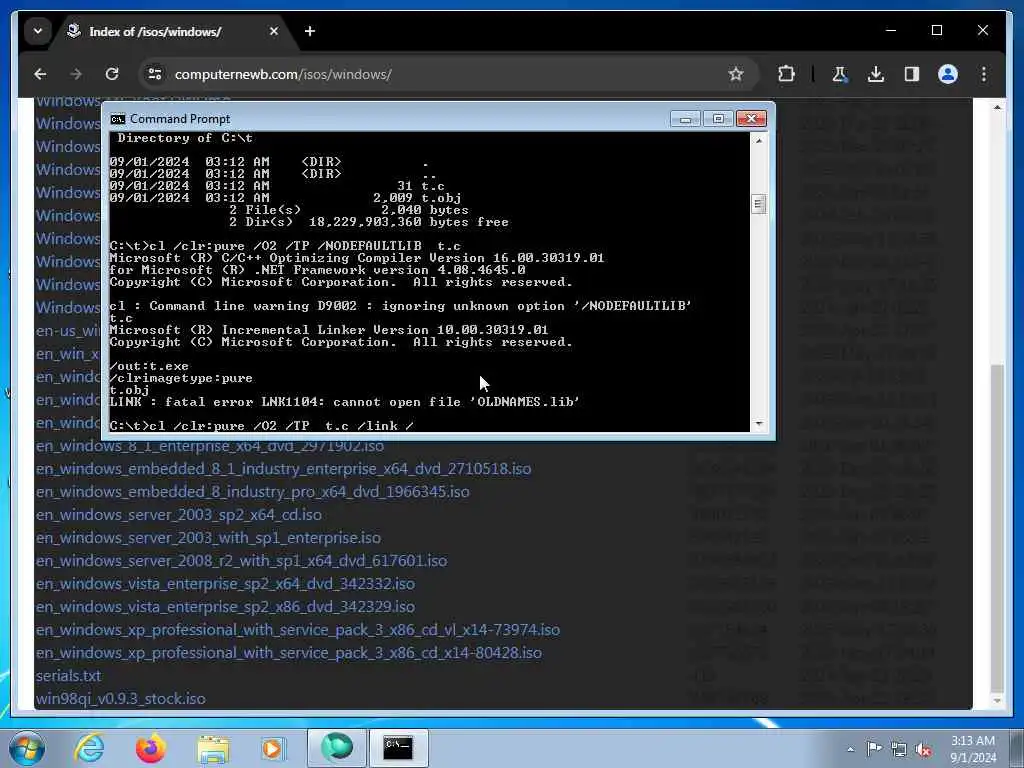Image resolution: width=1024 pixels, height=768 pixels.
Task: Open the serials.txt link
Action: [69, 675]
